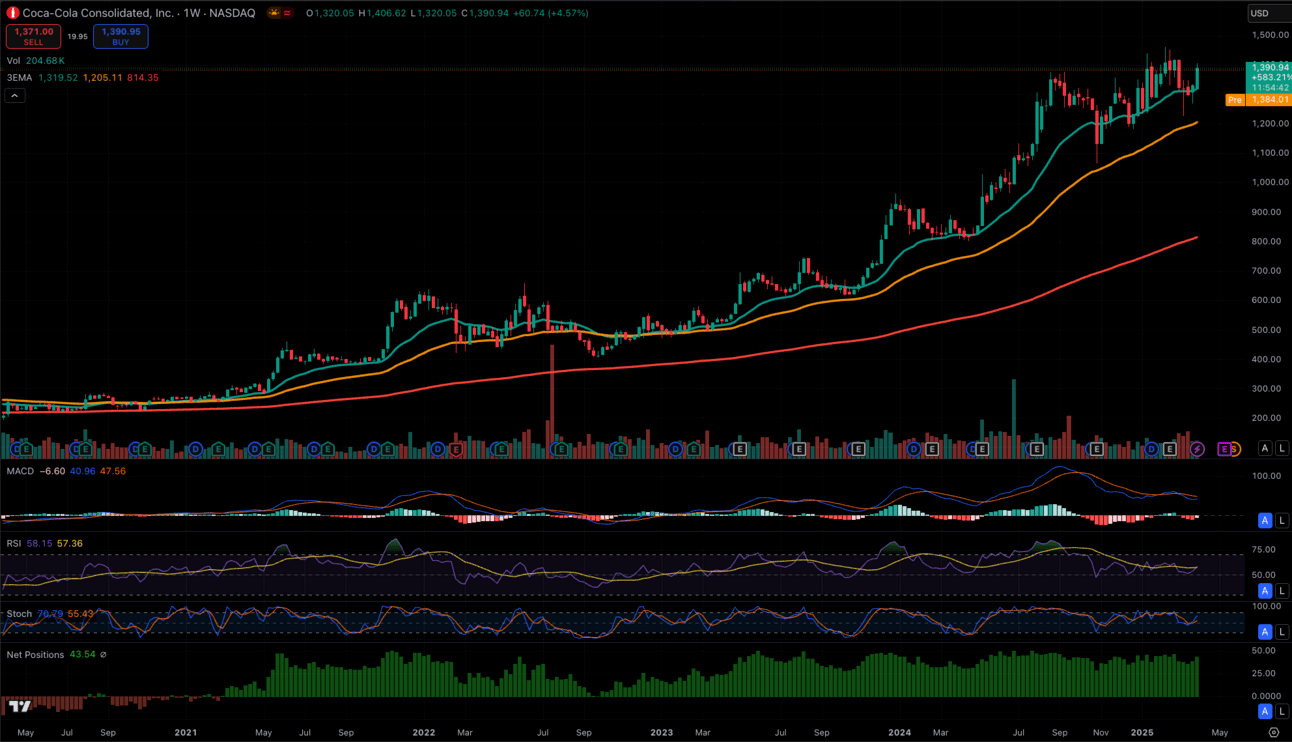Click the market status sun icon
1292x742 pixels.
coord(273,13)
